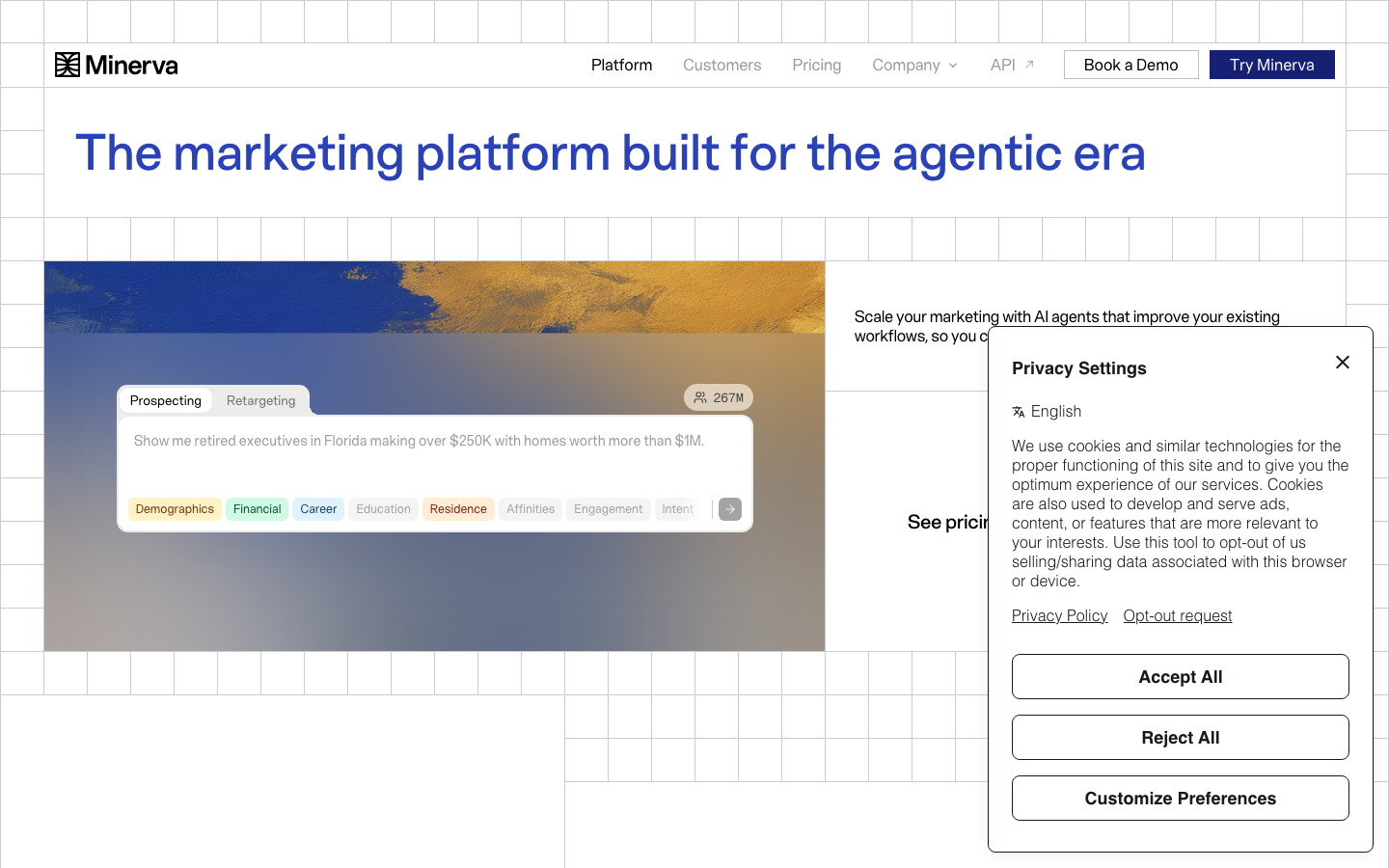Toggle the Demographics filter chip
The image size is (1389, 868).
175,509
